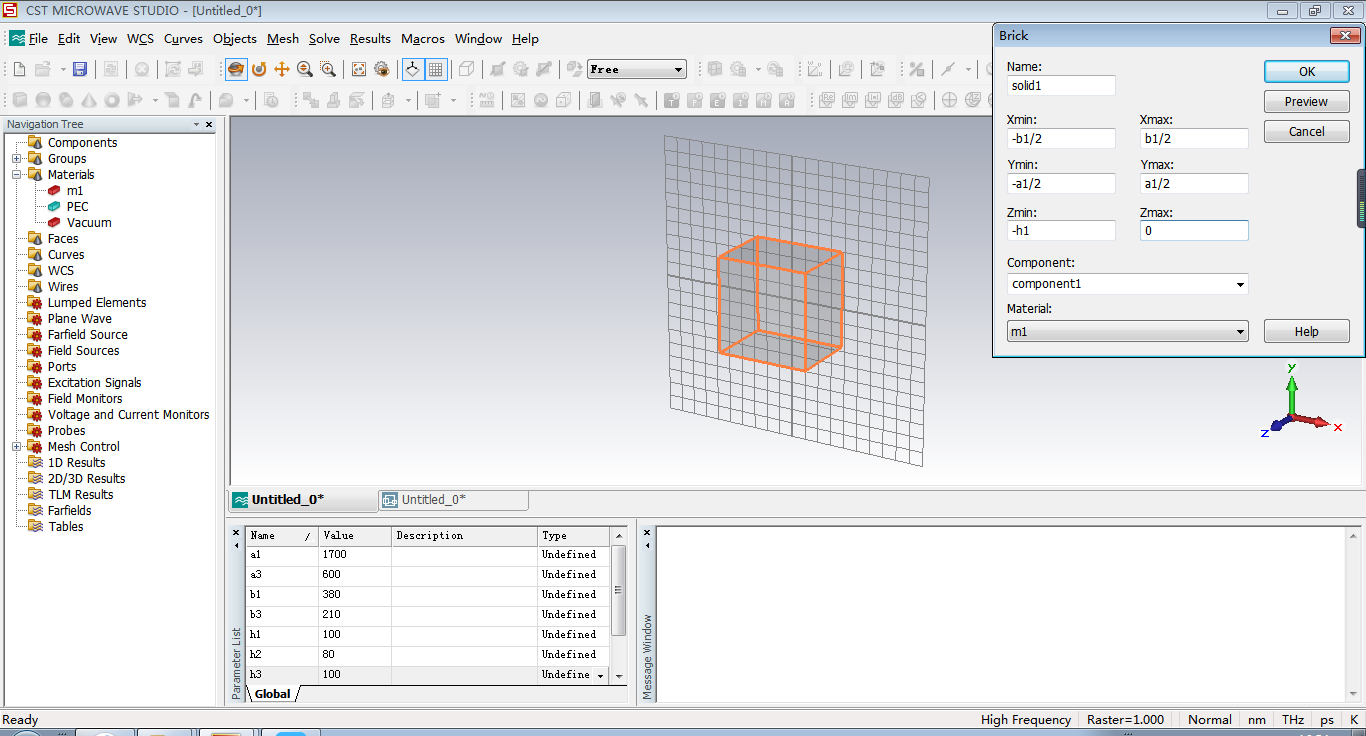
Task: Toggle the working plane grid display
Action: [436, 69]
